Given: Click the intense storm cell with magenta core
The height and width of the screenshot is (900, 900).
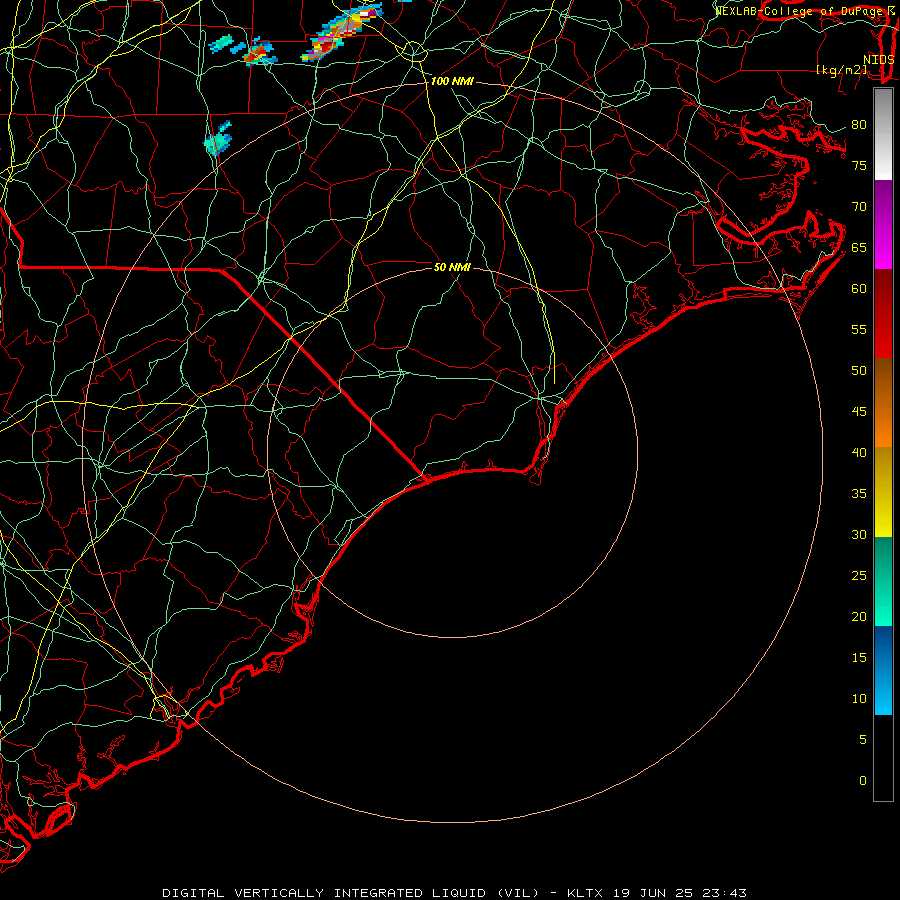Looking at the screenshot, I should pos(342,32).
